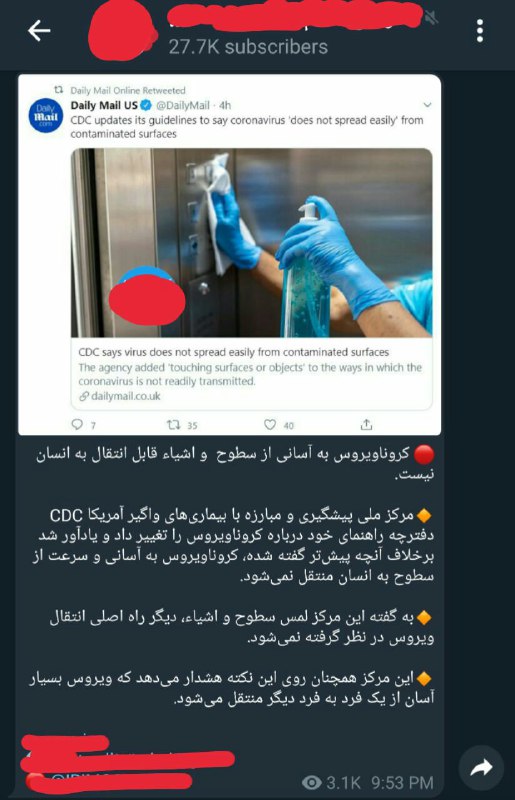
Task: Tap the 9:53 PM message timestamp
Action: [x=402, y=782]
